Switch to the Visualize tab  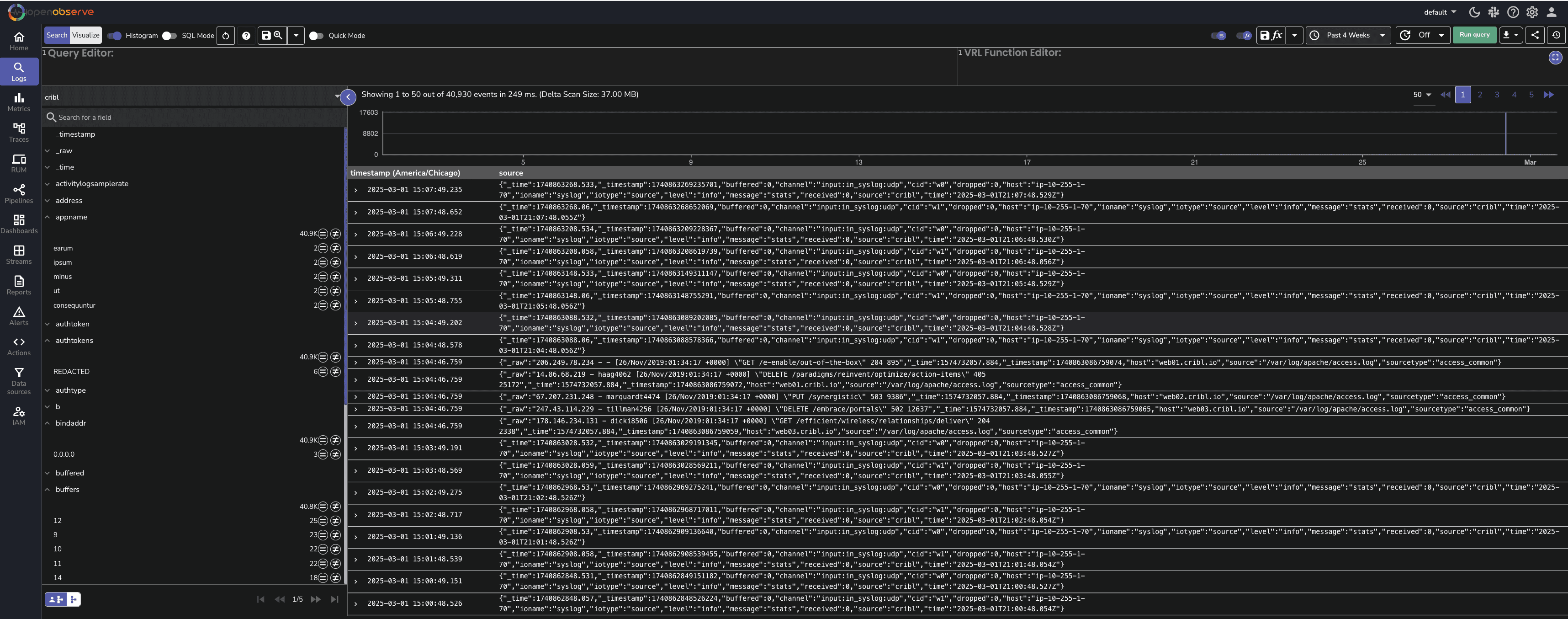(x=86, y=35)
